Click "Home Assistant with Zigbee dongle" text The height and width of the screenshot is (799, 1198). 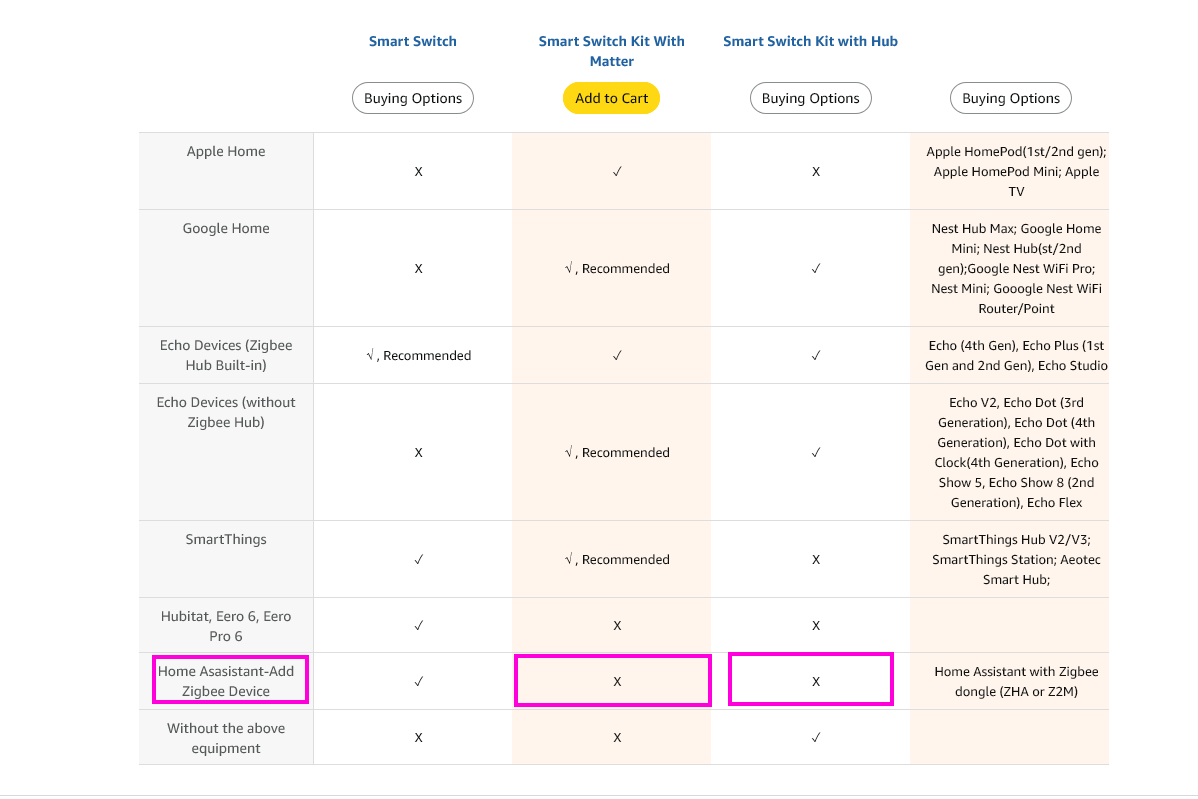coord(1015,681)
